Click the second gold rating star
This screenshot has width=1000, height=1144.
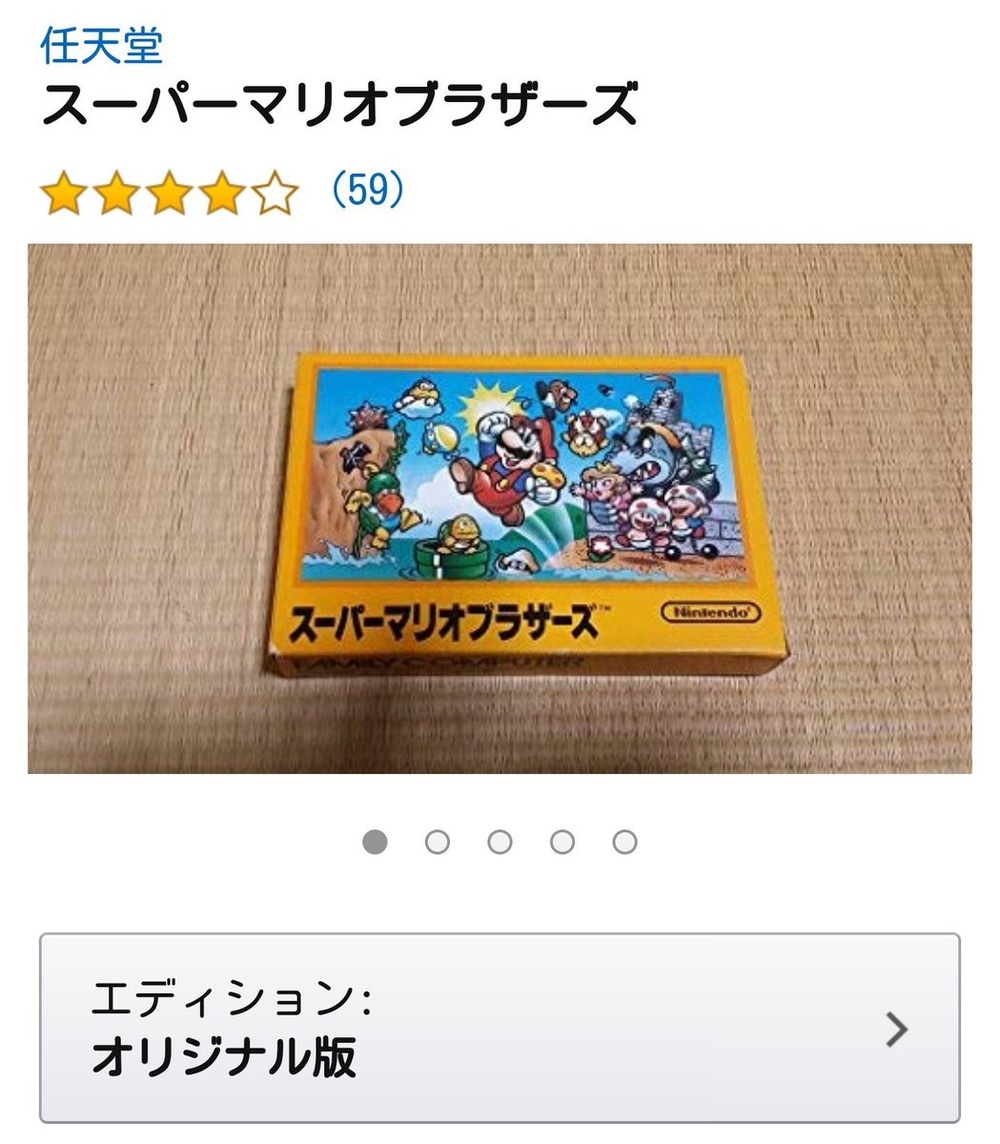coord(117,193)
